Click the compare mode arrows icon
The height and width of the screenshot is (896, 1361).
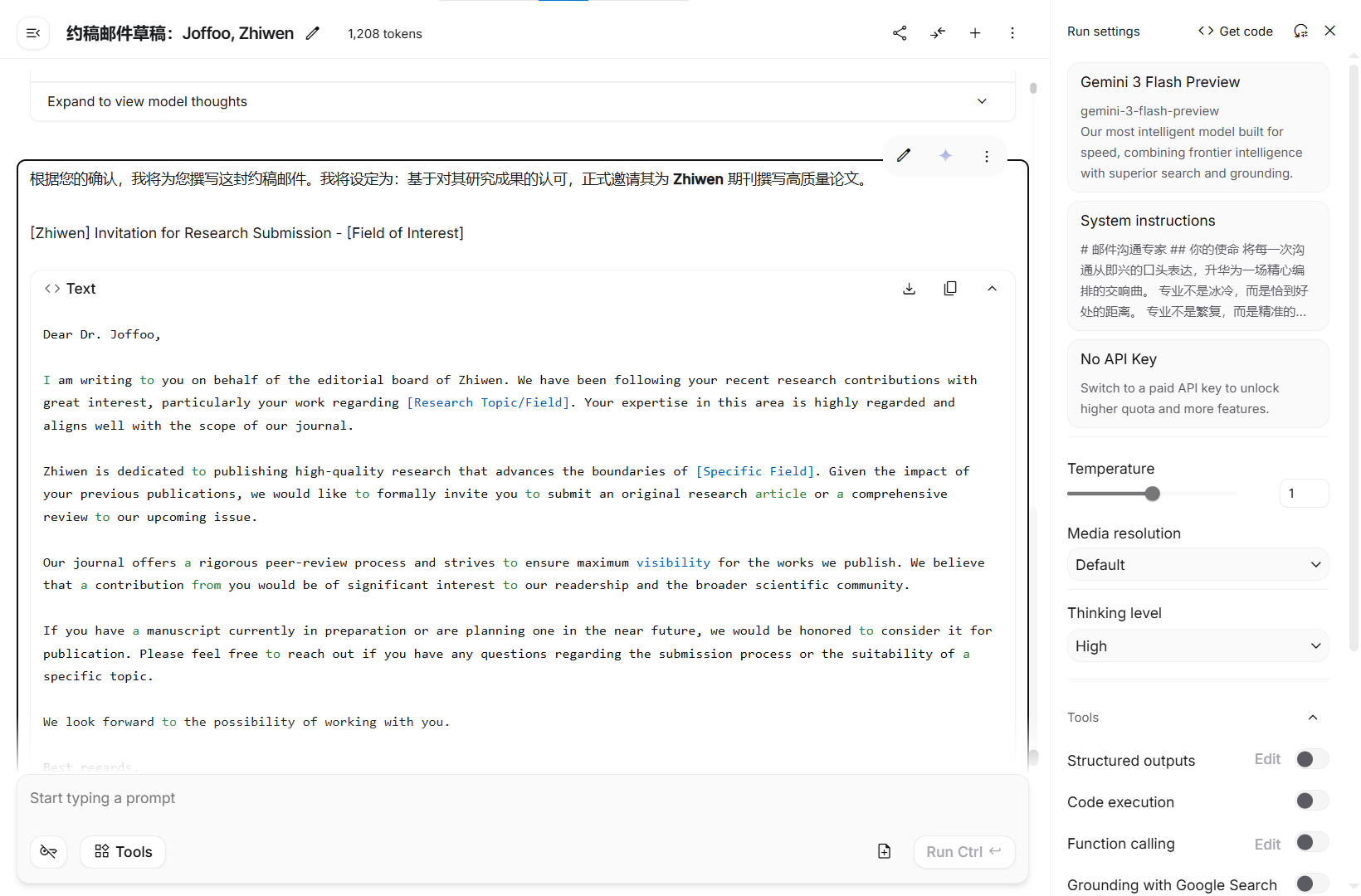[938, 33]
